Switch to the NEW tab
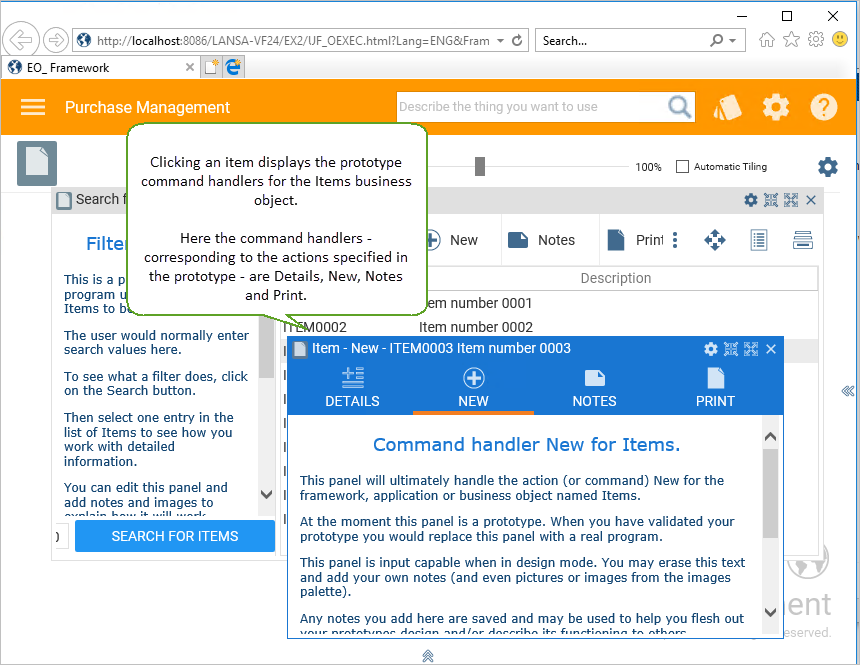 (x=473, y=387)
